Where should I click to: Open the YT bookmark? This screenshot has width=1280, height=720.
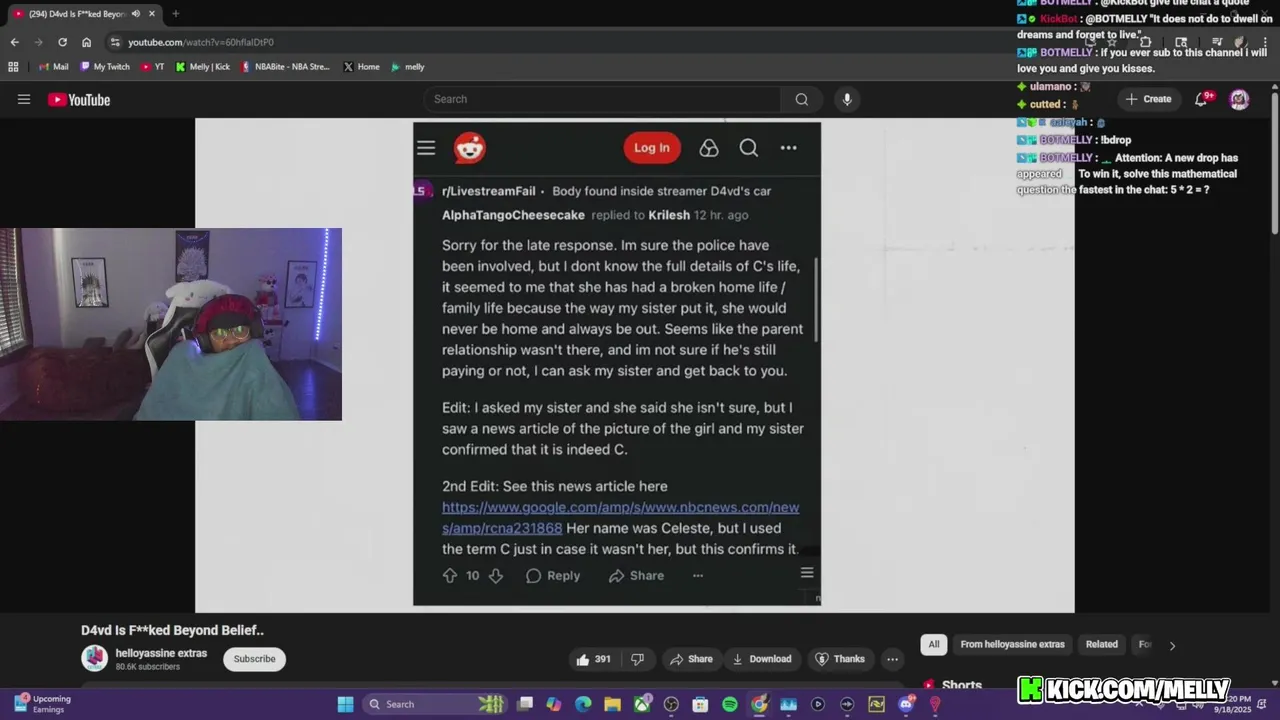(x=152, y=67)
